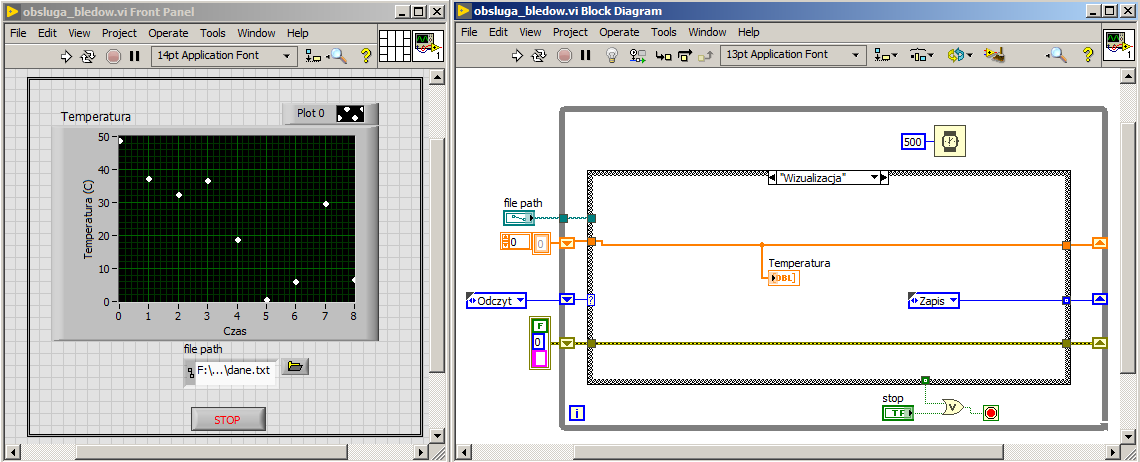Click Clean Up Diagram broom icon
The width and height of the screenshot is (1140, 462).
click(993, 55)
